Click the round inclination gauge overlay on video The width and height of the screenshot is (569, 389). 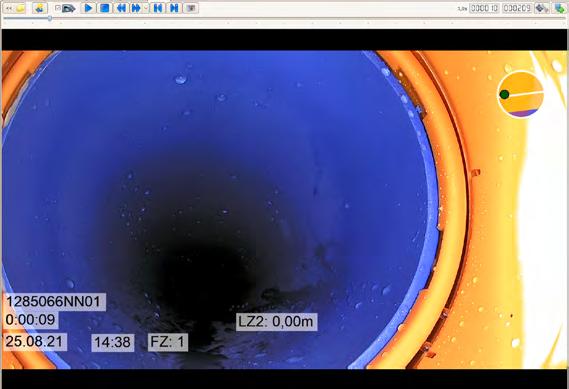[520, 94]
